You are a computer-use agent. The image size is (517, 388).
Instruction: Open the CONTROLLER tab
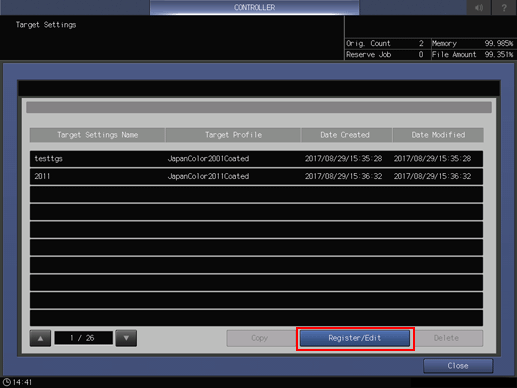[254, 7]
